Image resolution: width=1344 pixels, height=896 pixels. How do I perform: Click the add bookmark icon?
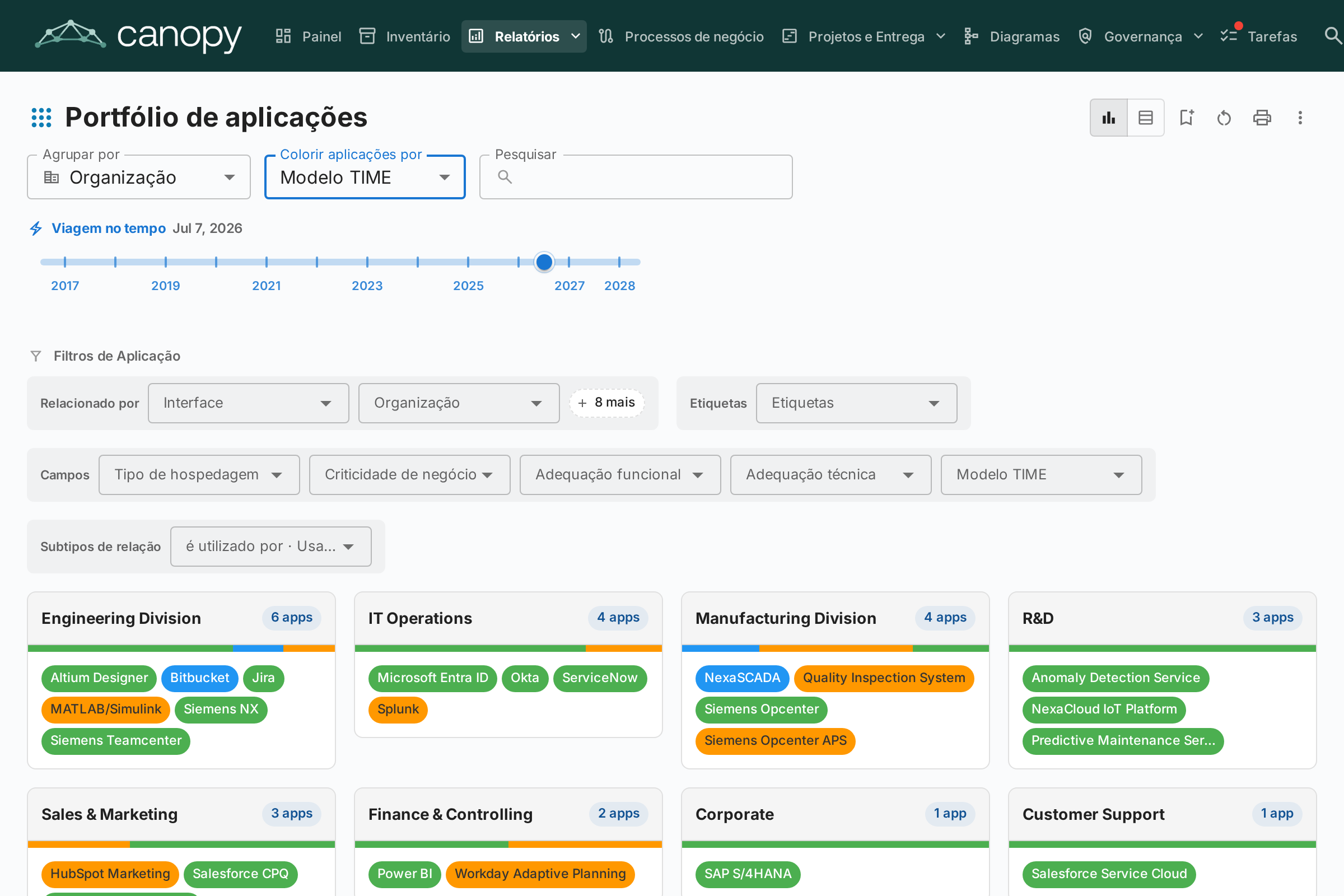coord(1187,118)
